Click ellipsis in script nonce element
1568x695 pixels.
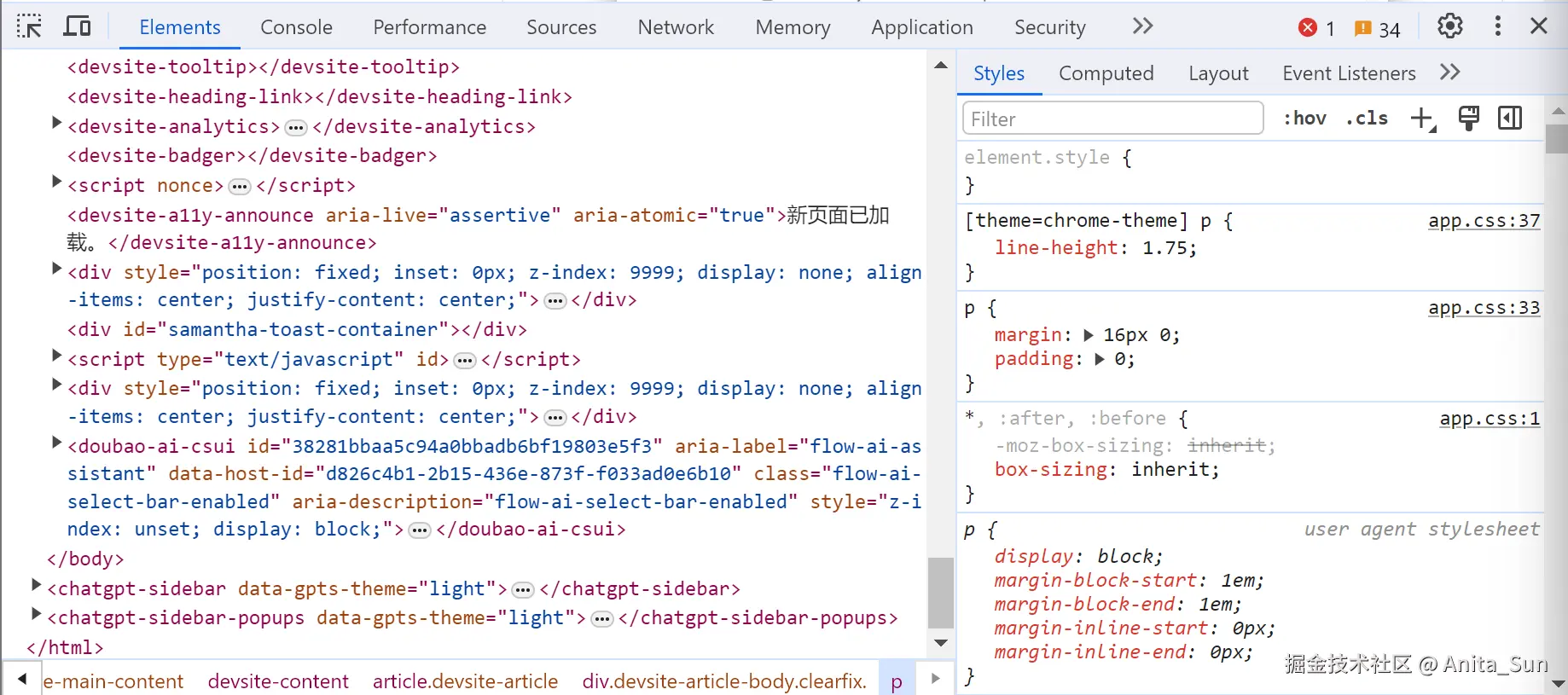point(240,187)
